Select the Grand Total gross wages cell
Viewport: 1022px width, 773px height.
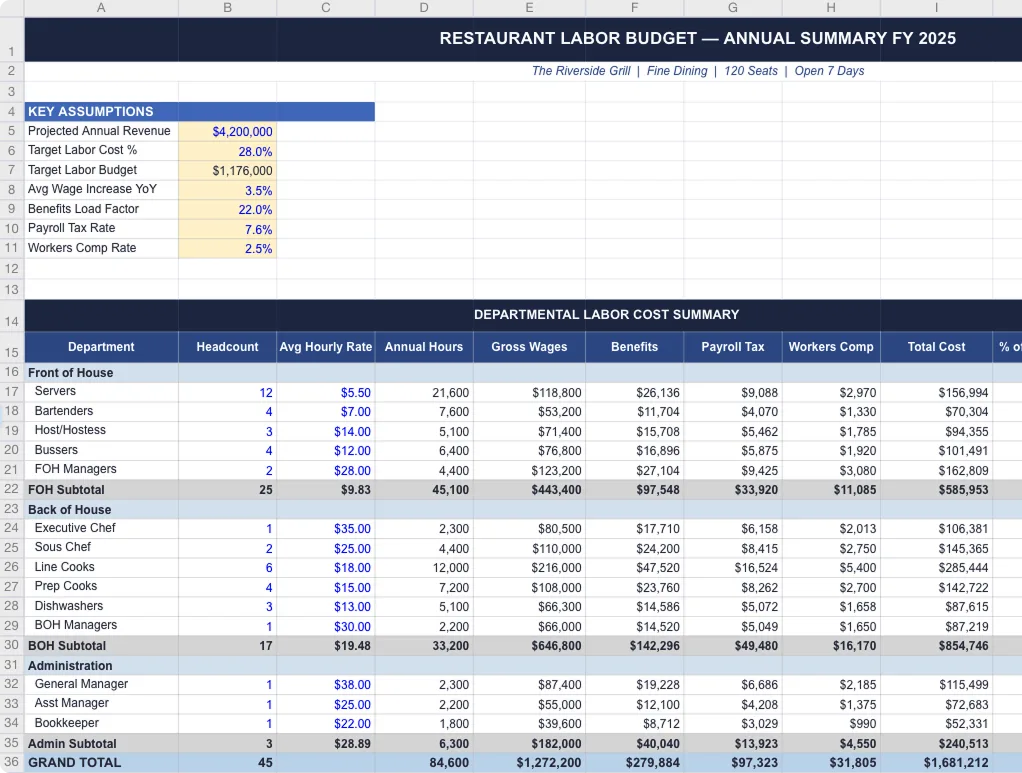529,762
